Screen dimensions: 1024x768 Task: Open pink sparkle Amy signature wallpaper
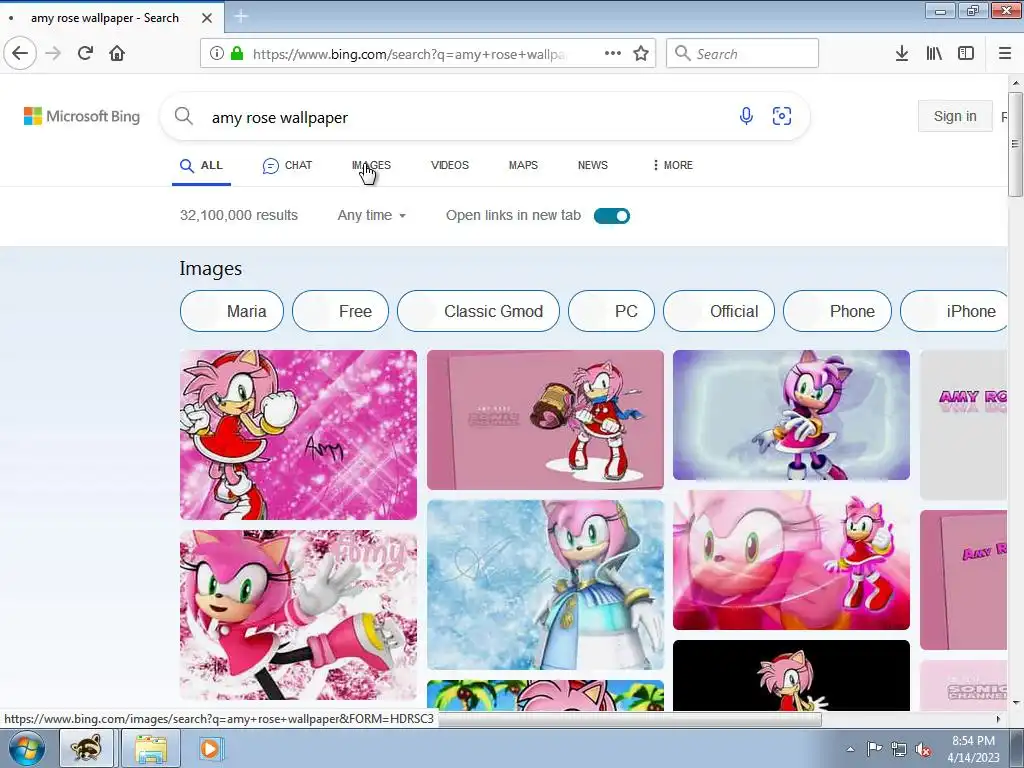(298, 435)
